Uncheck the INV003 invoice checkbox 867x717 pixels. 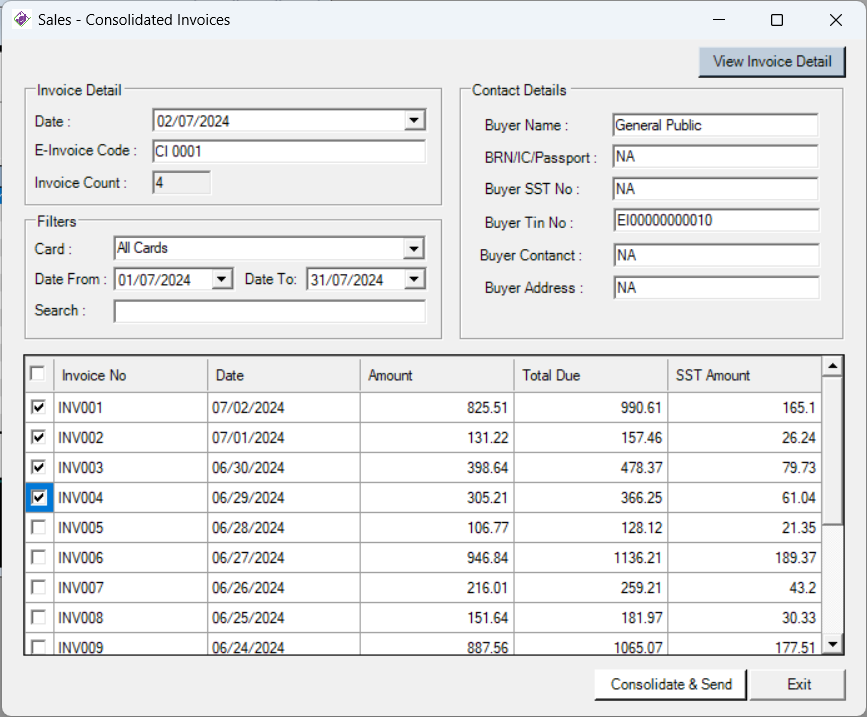tap(39, 467)
